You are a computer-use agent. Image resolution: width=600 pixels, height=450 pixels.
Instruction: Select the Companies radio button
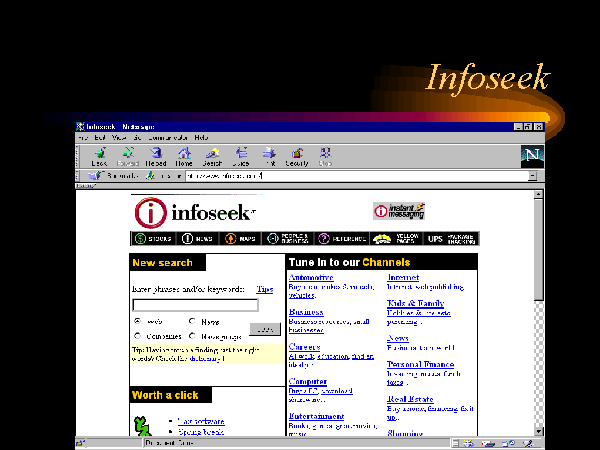click(137, 336)
